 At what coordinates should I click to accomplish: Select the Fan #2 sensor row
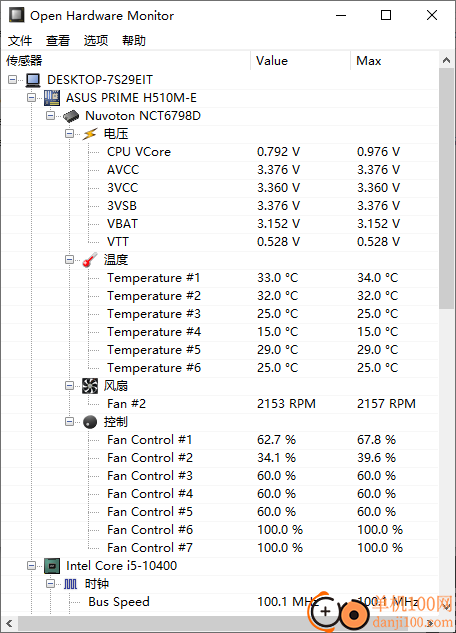coord(220,404)
